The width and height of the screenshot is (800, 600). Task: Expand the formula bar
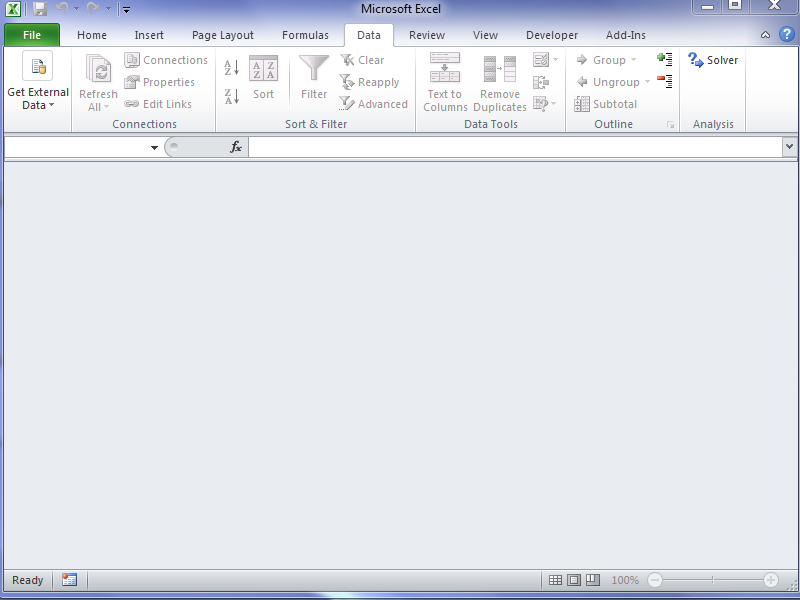(789, 147)
